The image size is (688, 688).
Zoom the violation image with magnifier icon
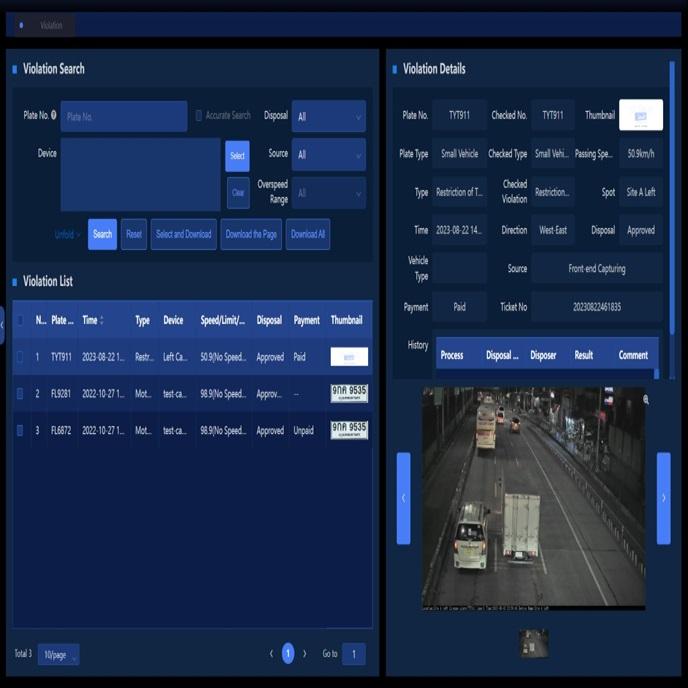[x=646, y=400]
